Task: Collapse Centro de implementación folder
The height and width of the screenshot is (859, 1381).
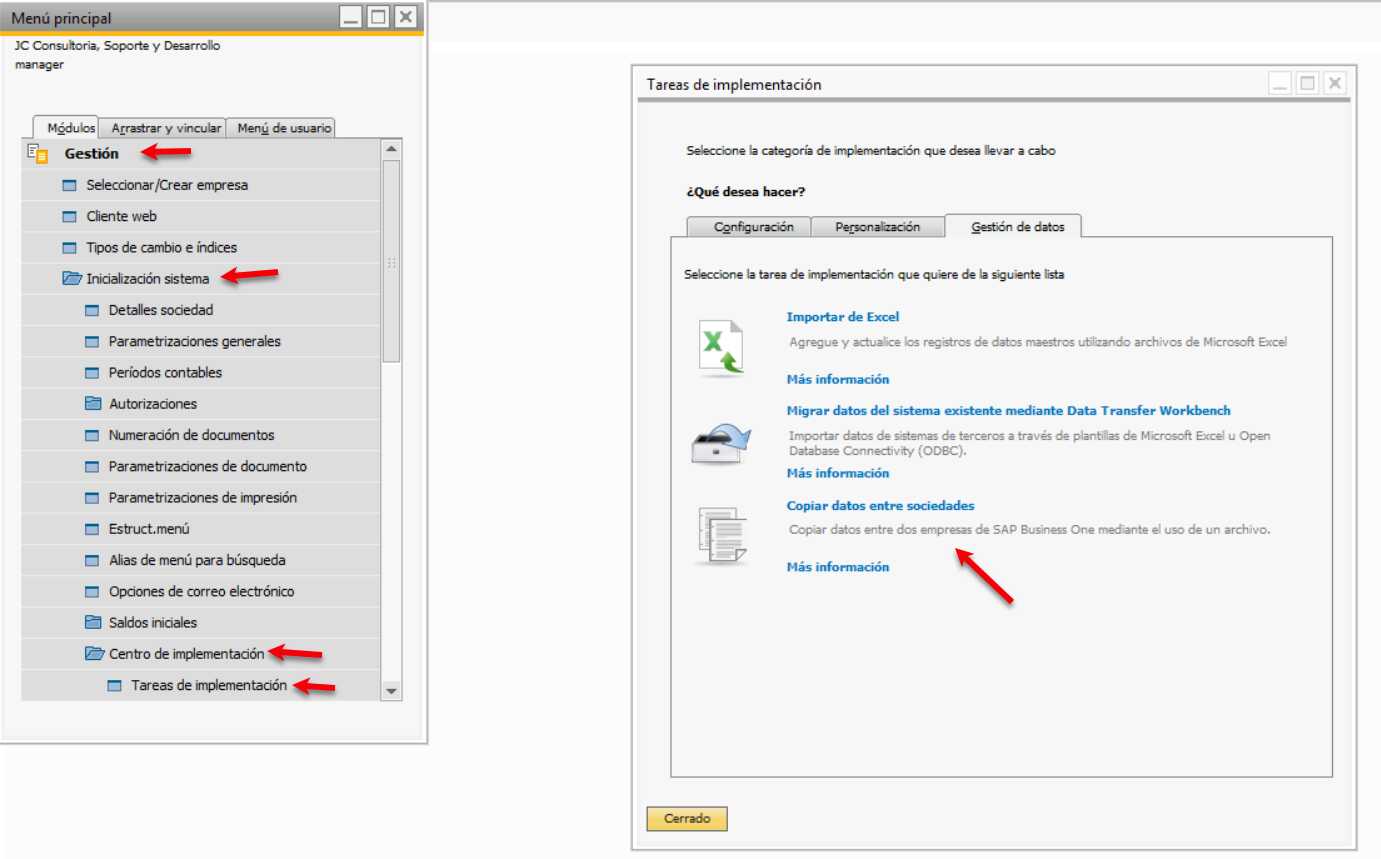Action: pyautogui.click(x=94, y=654)
